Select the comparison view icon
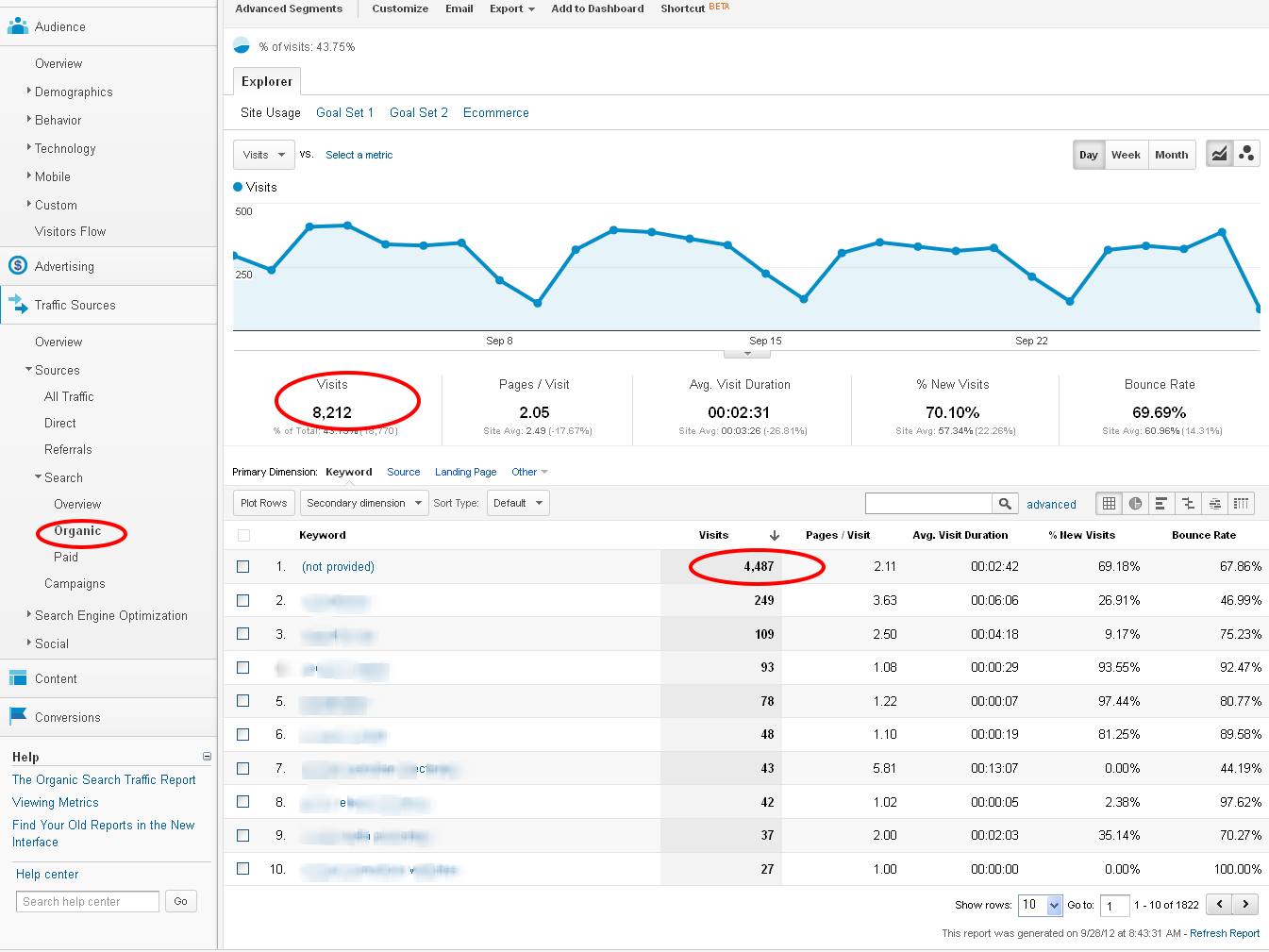 [x=1189, y=504]
